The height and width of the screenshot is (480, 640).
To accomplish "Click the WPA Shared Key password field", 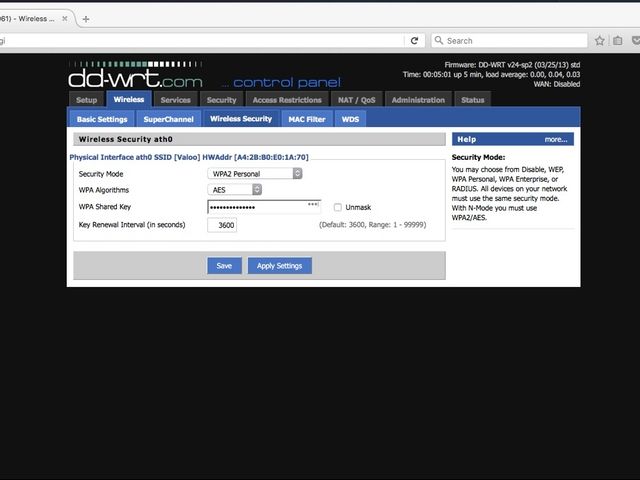I will tap(264, 207).
